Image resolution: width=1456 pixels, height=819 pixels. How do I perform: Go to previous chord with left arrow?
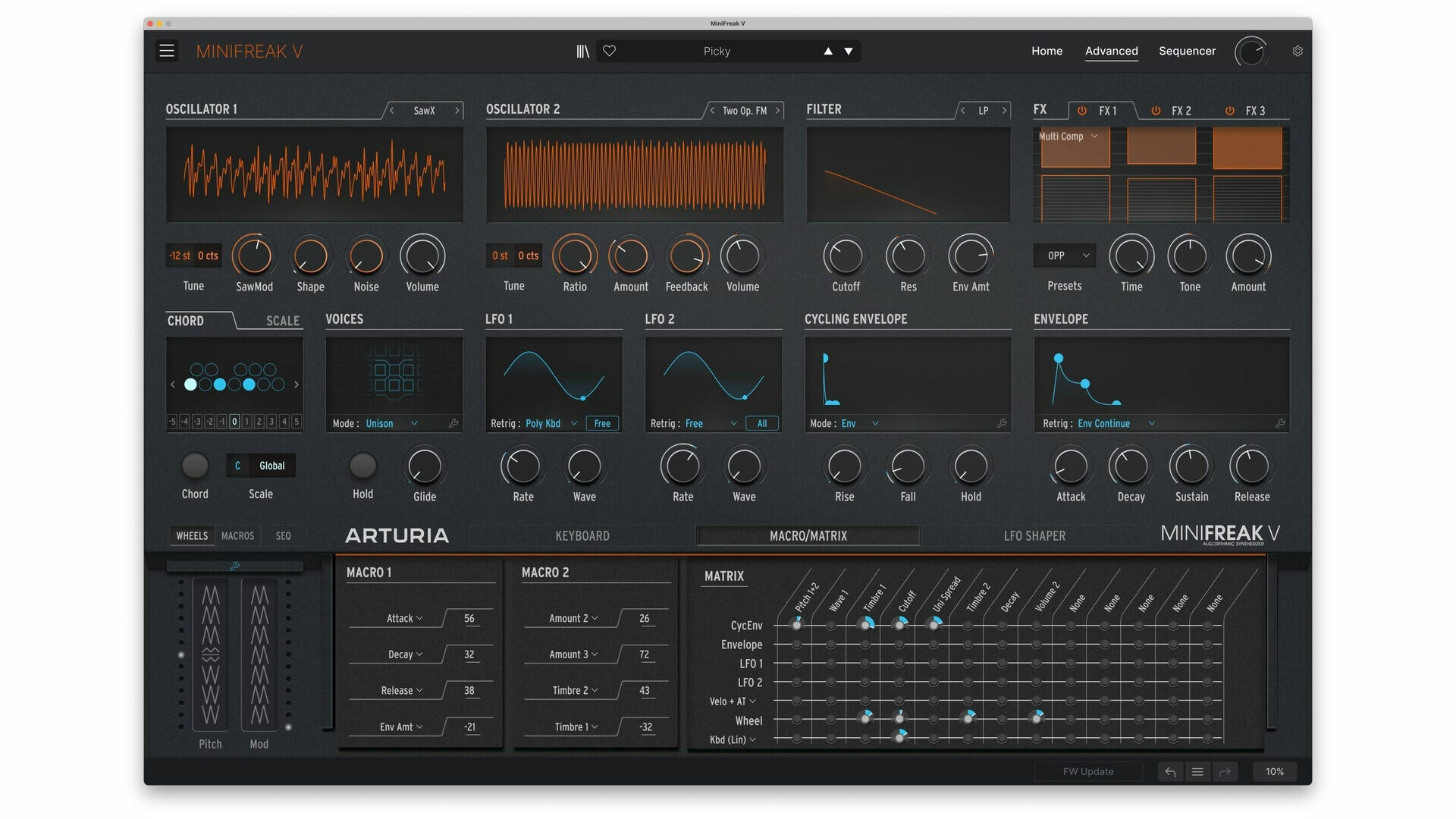(x=173, y=385)
